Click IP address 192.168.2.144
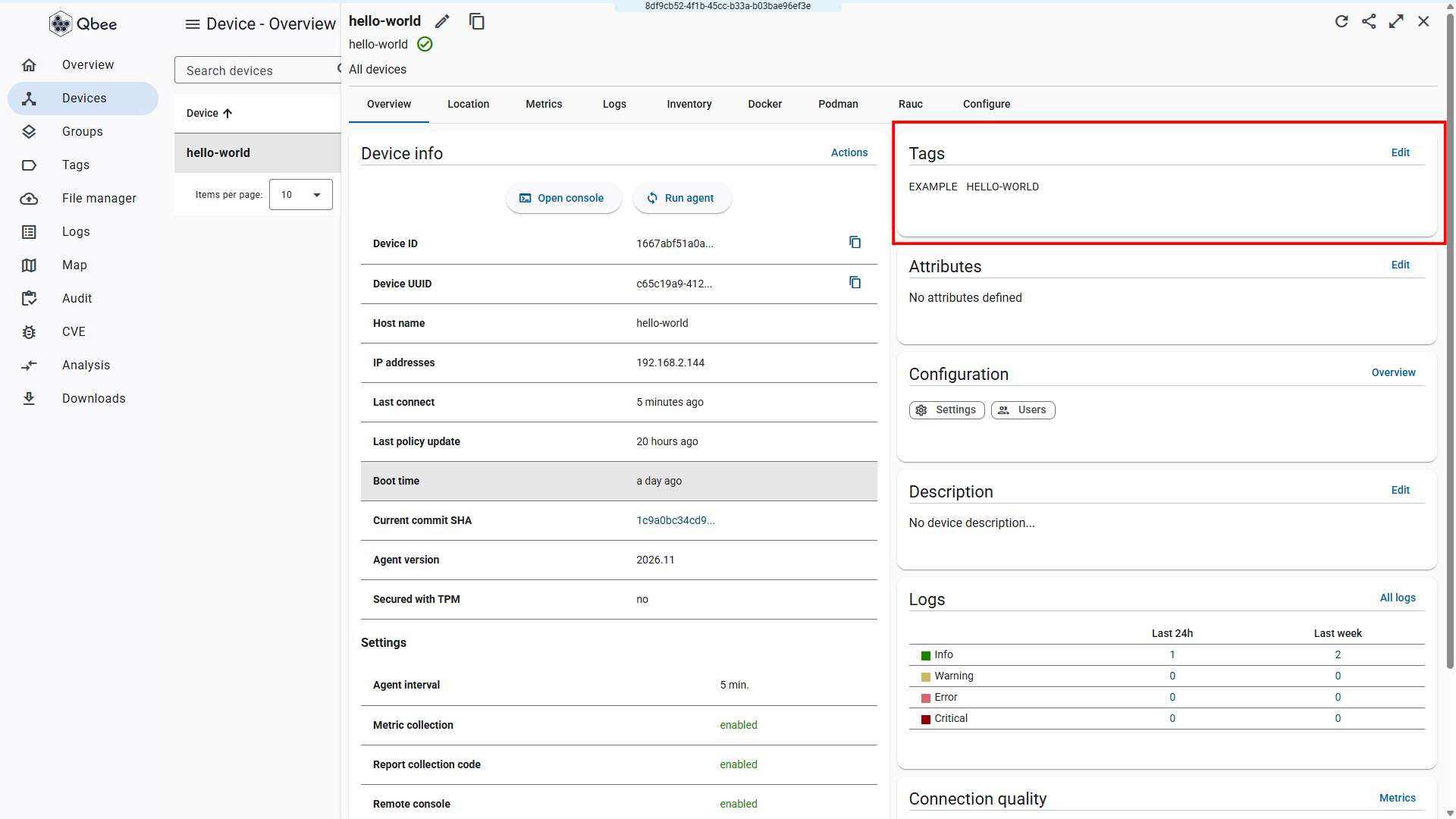The width and height of the screenshot is (1456, 819). 670,362
